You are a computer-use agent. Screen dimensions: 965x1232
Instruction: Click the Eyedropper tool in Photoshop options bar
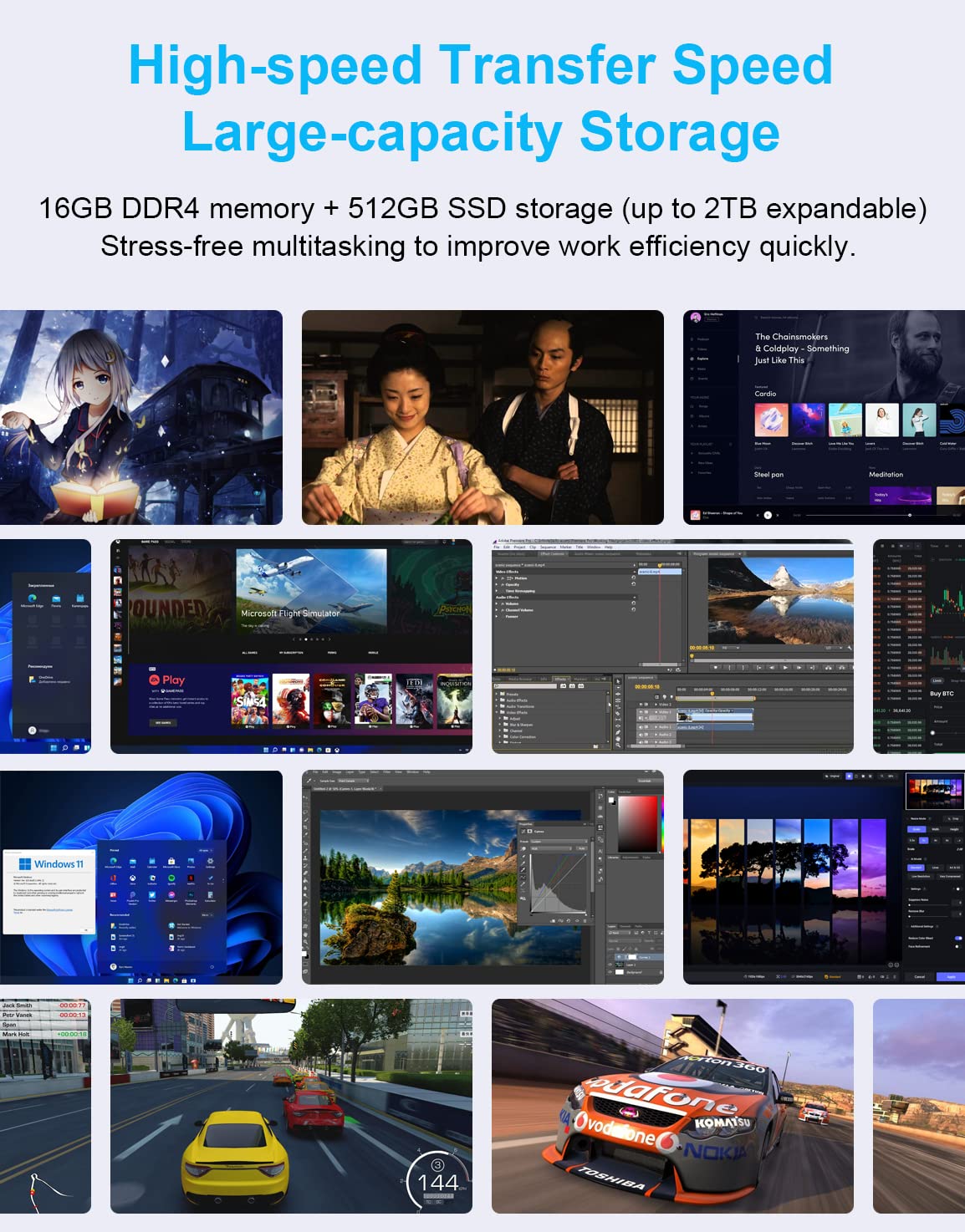tap(309, 781)
